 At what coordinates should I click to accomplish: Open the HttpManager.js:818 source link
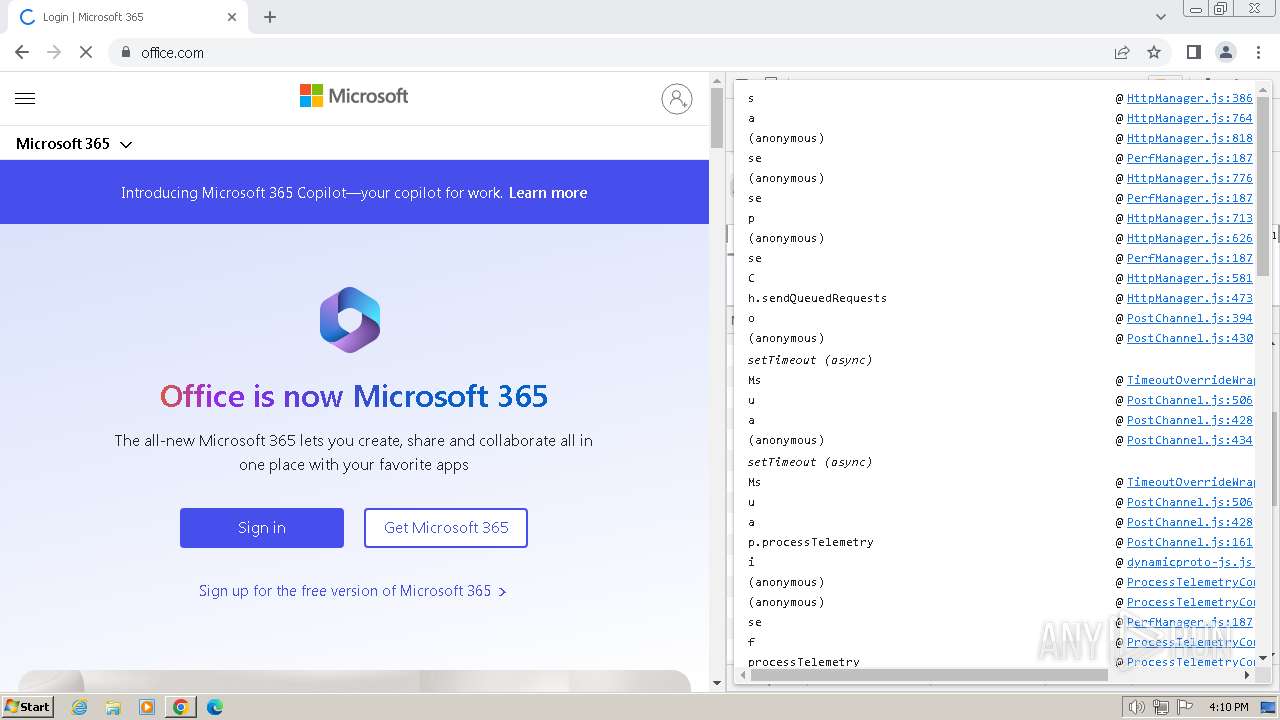(x=1189, y=138)
